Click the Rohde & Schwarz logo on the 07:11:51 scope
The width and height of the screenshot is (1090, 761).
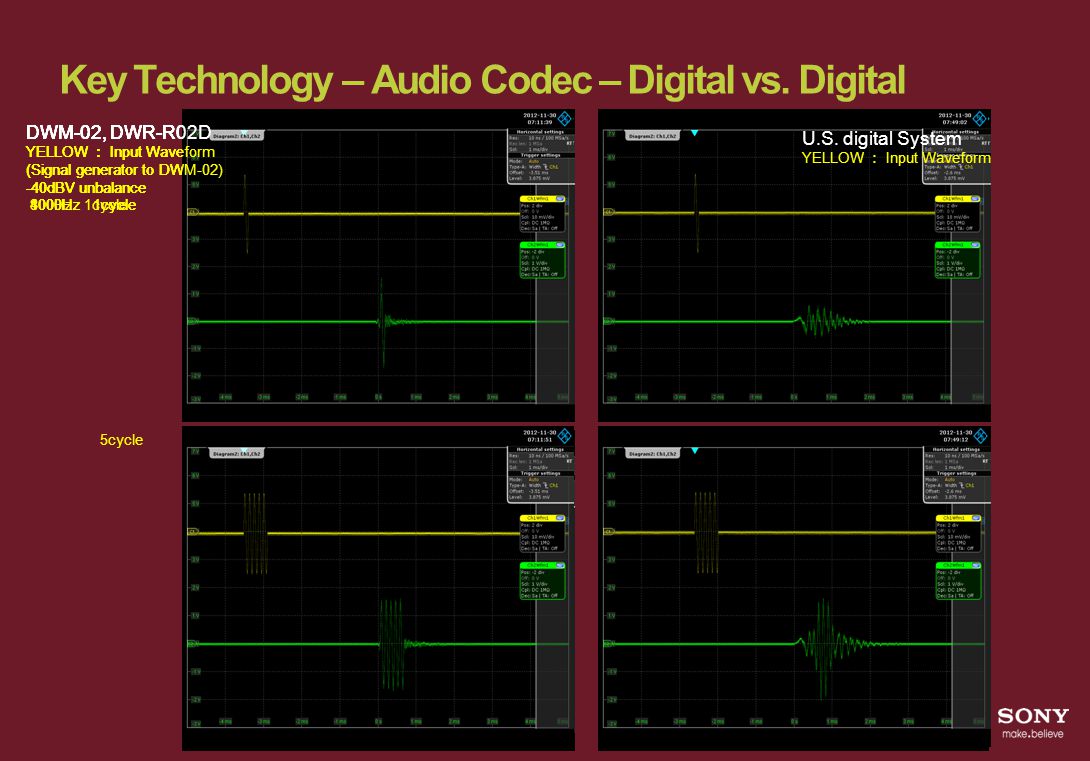(x=564, y=436)
